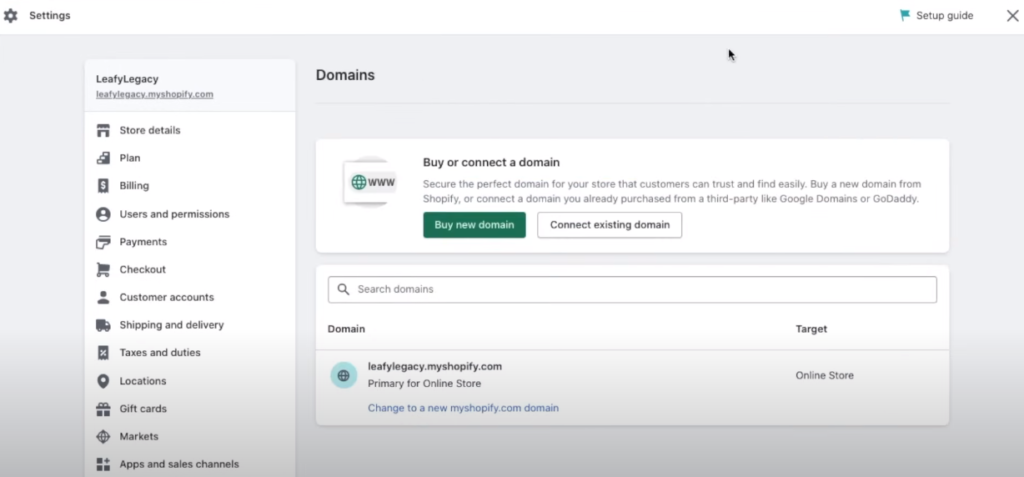Click the Payments card icon
1024x477 pixels.
pyautogui.click(x=103, y=242)
